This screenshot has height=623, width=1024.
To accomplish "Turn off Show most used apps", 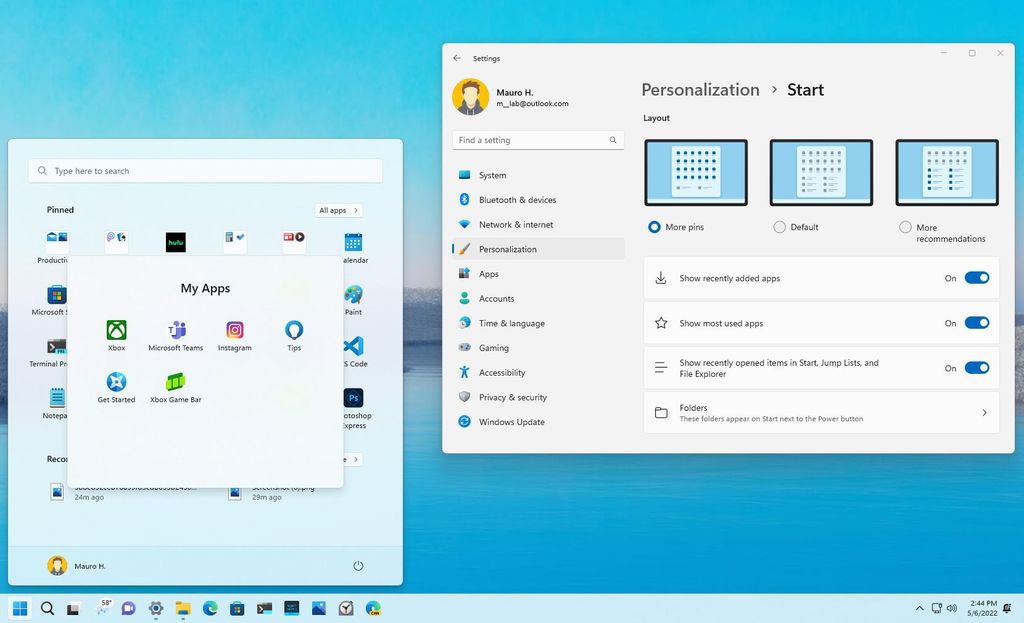I will click(977, 322).
